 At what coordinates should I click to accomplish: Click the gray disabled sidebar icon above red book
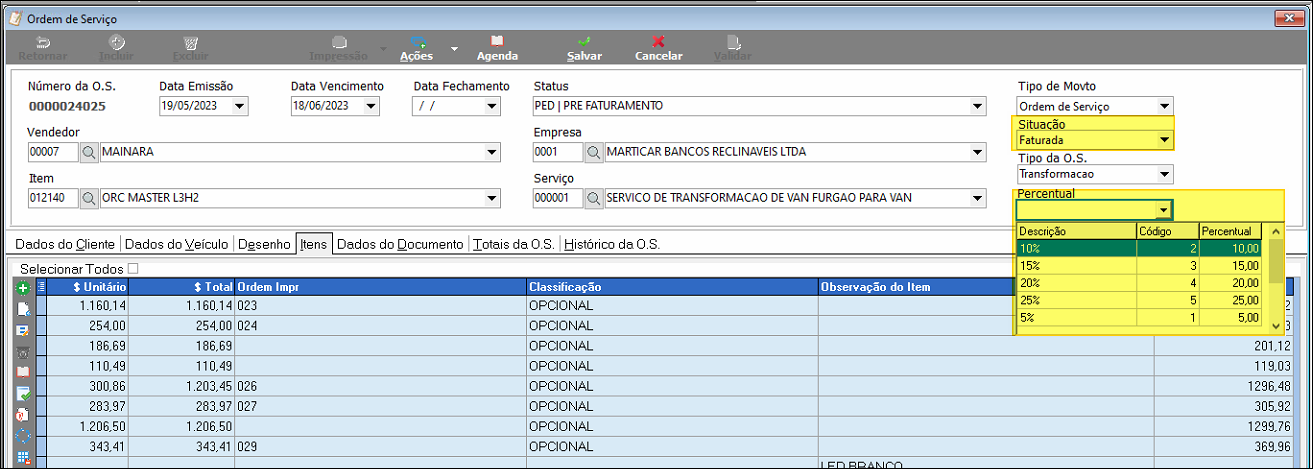(x=25, y=351)
